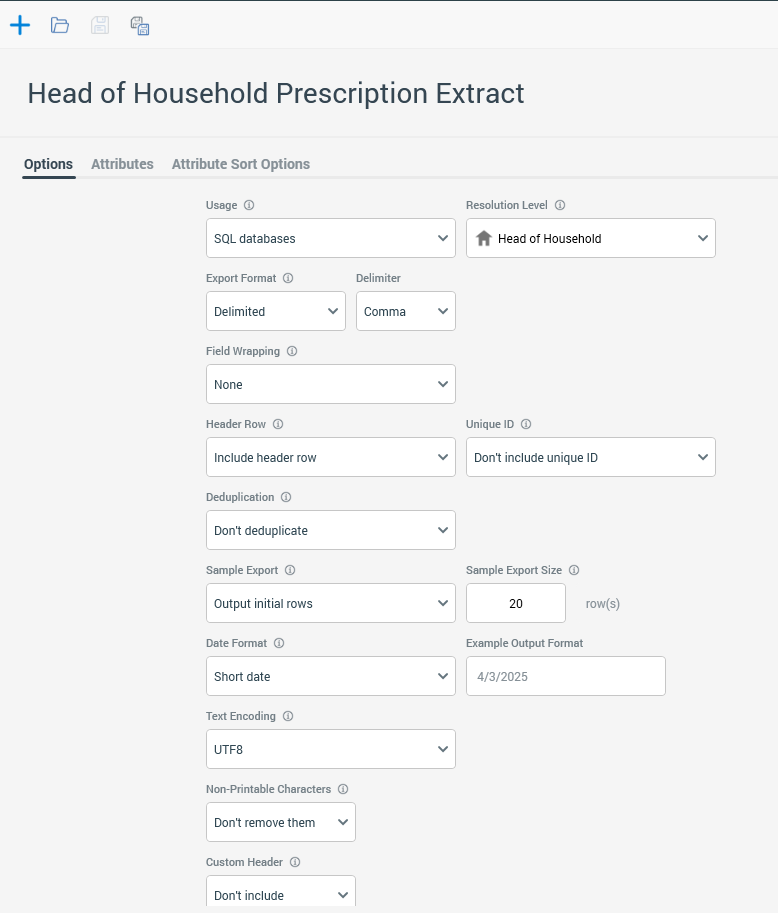Expand the Include header row dropdown

click(330, 457)
